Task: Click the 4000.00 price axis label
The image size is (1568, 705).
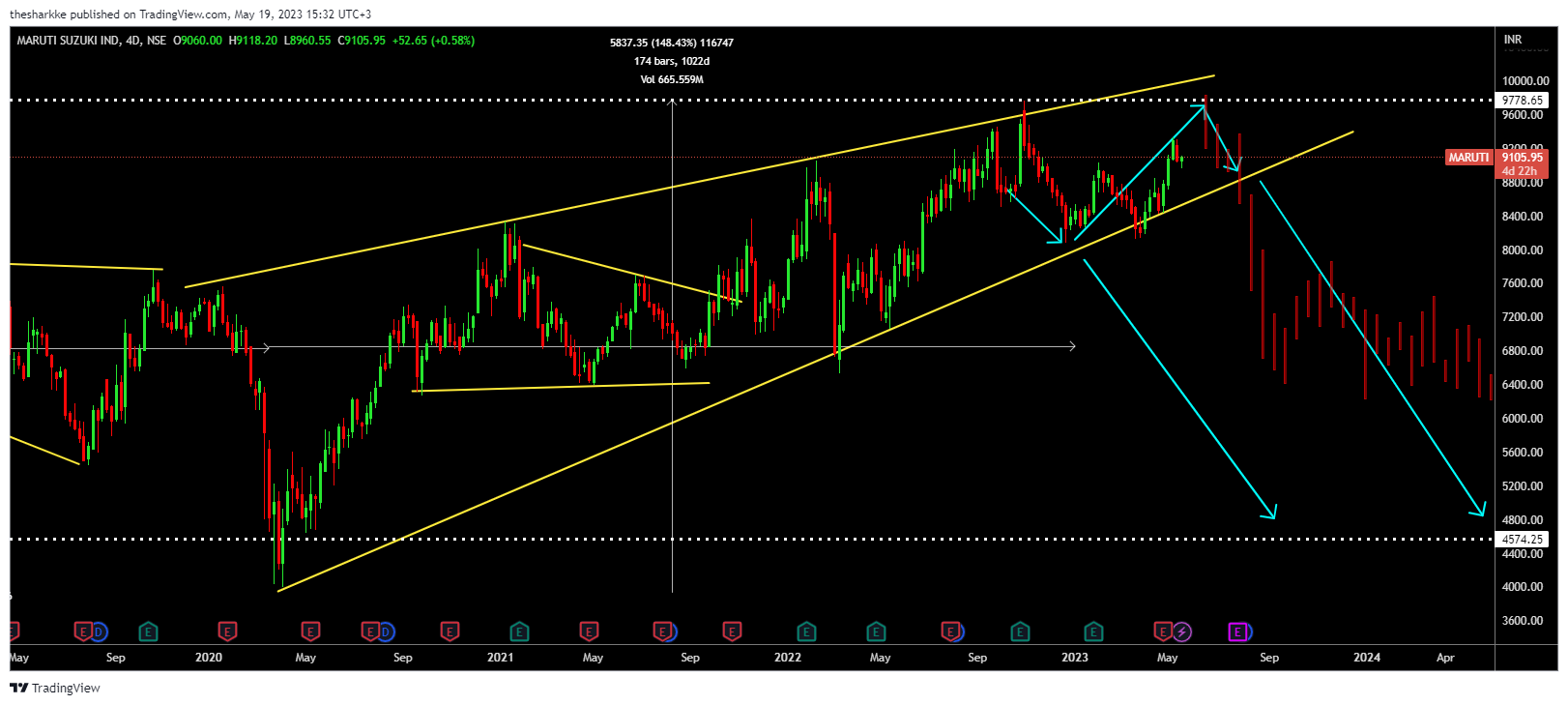Action: (x=1523, y=586)
